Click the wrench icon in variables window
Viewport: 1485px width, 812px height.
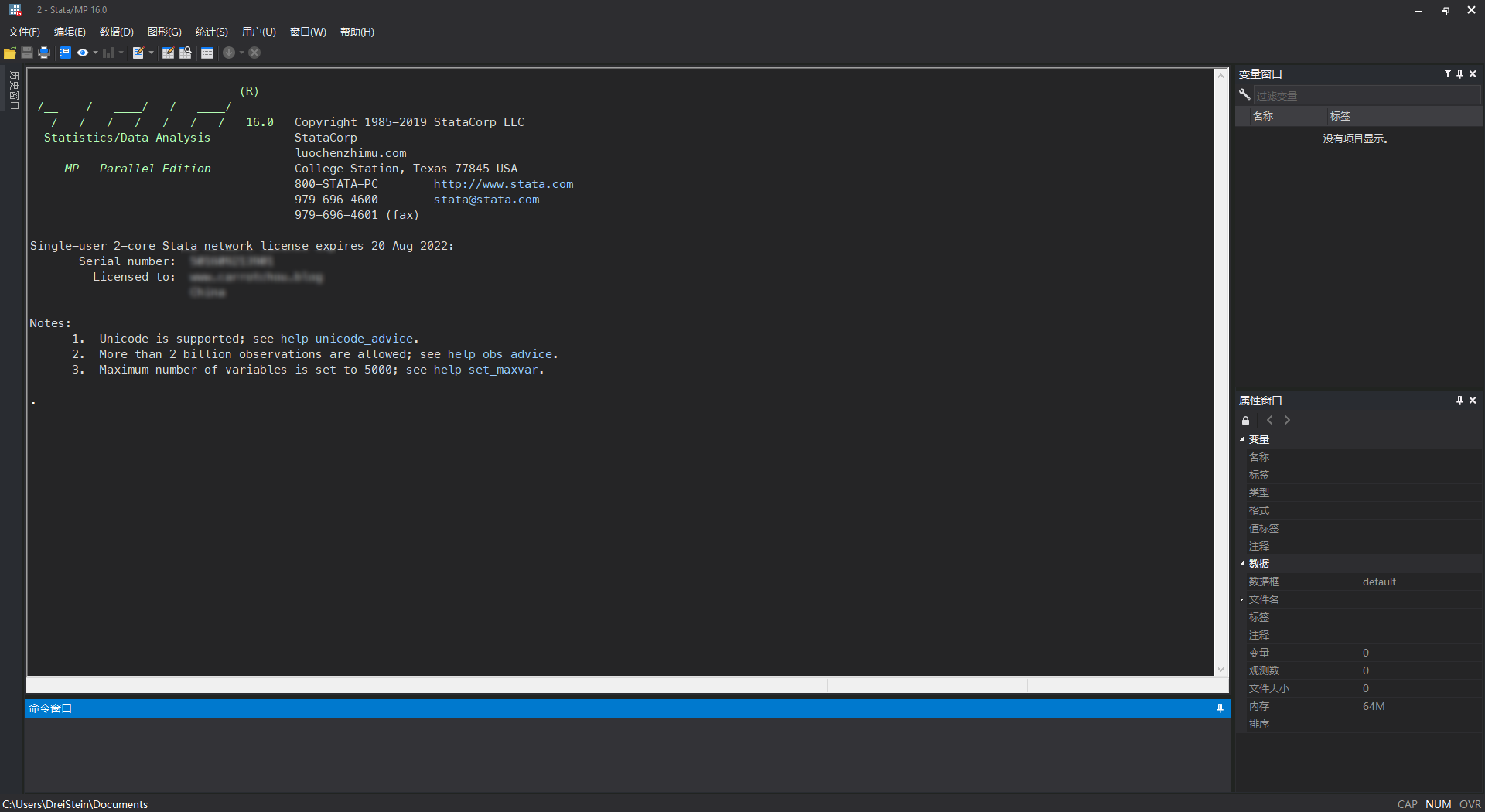1244,95
